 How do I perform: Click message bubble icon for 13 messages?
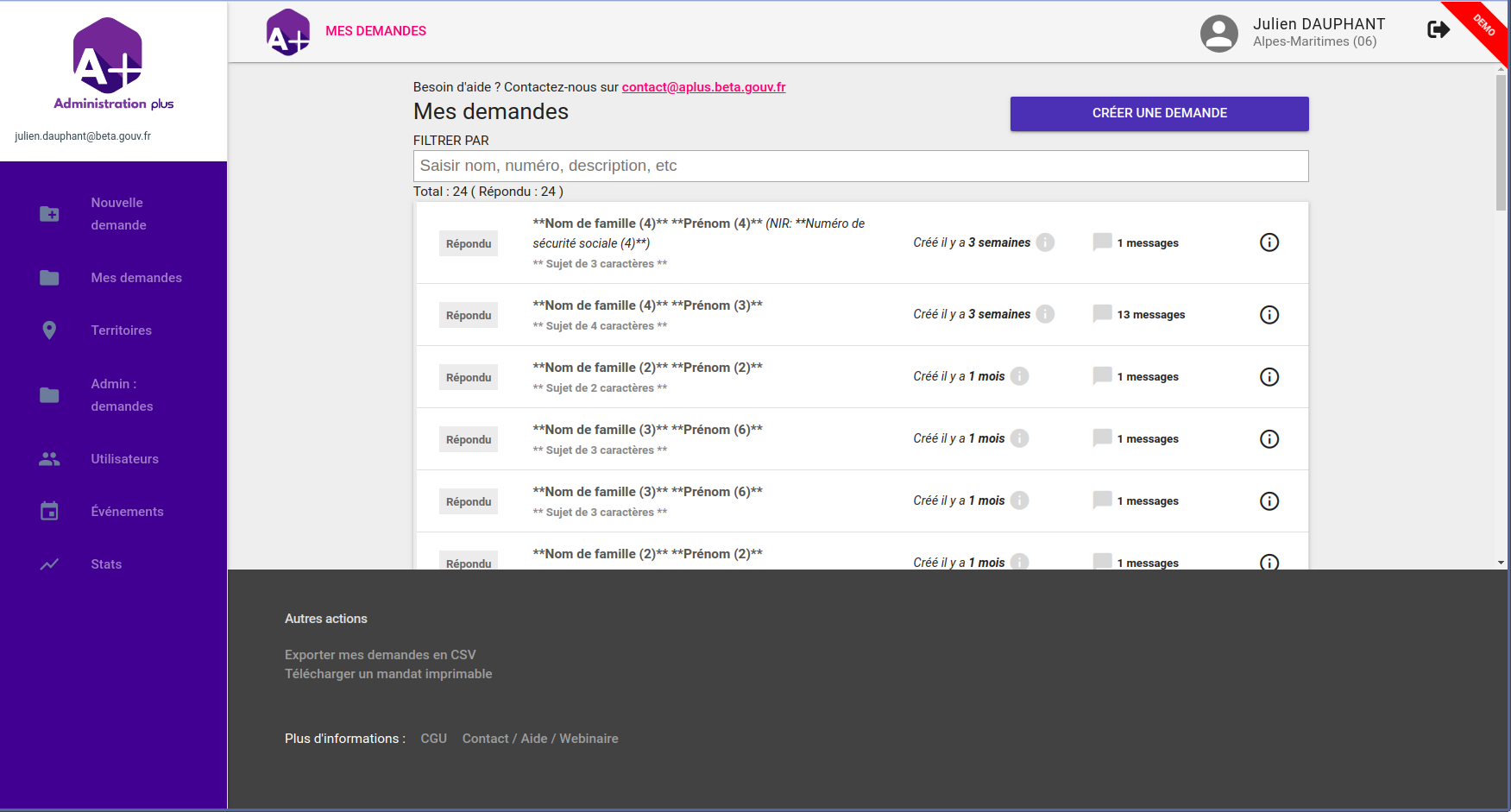pos(1102,314)
